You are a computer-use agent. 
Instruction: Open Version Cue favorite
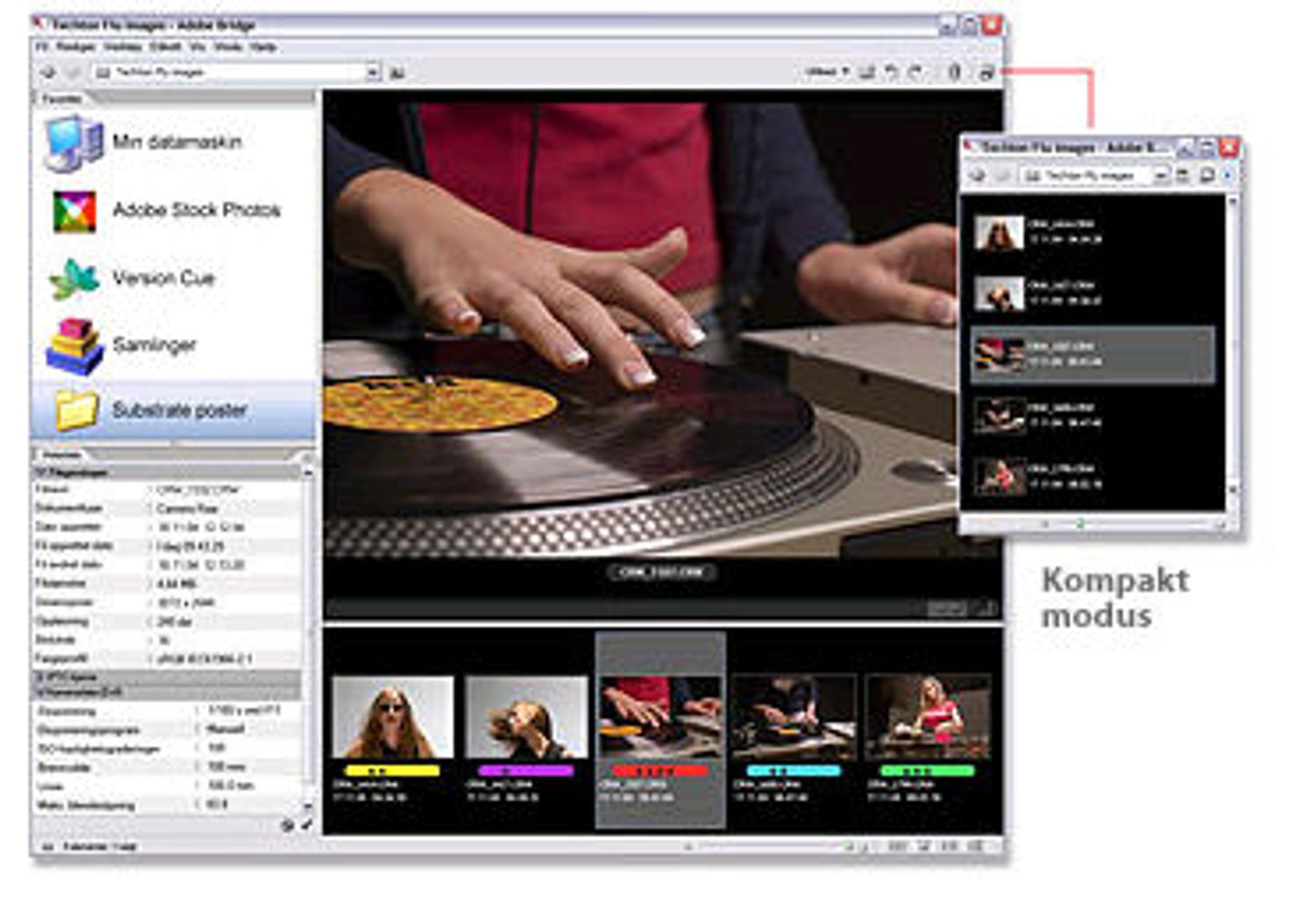coord(132,279)
